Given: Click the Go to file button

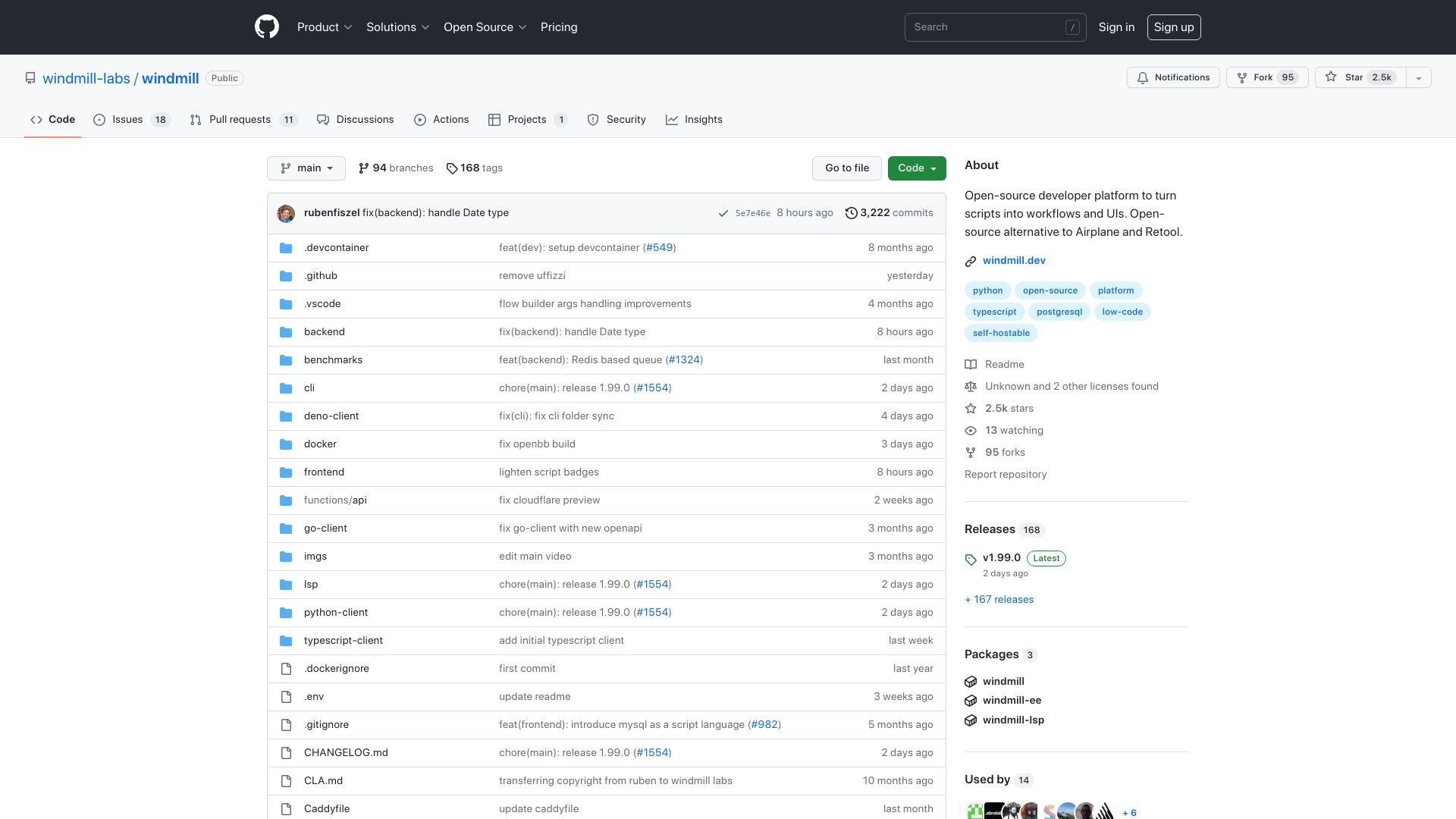Looking at the screenshot, I should point(847,168).
